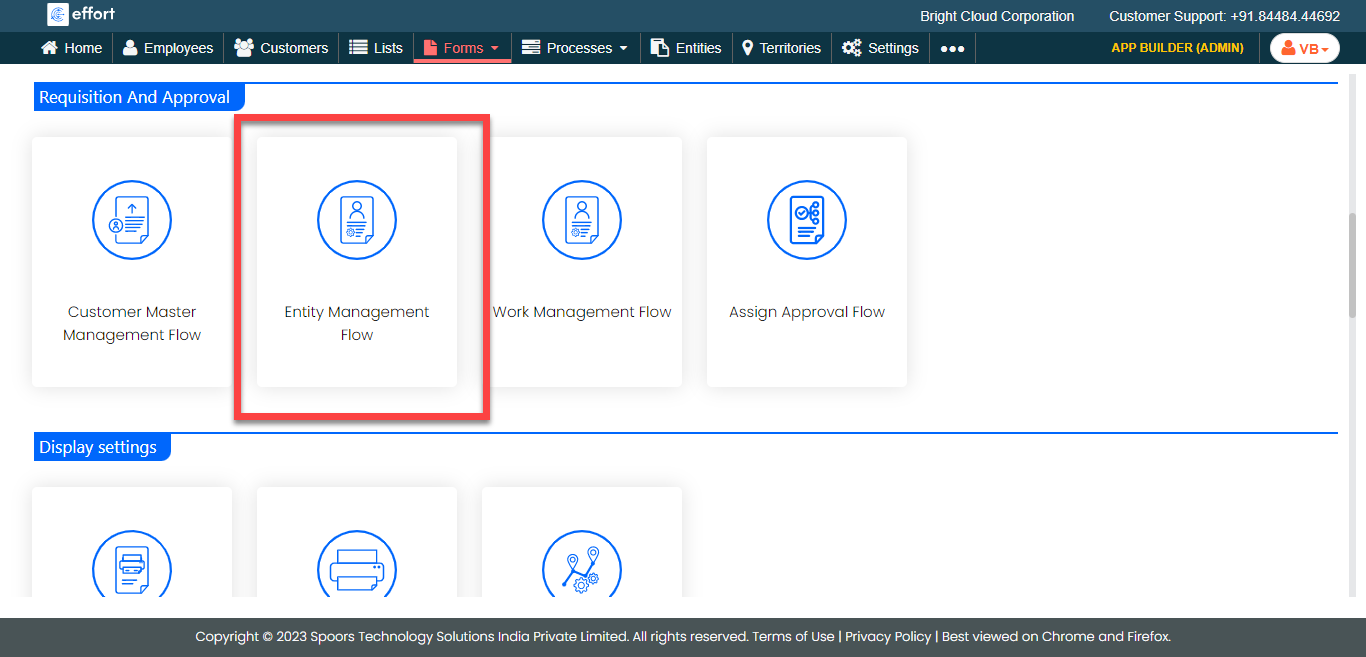This screenshot has height=657, width=1366.
Task: Click the page vertical scrollbar
Action: pos(1353,265)
